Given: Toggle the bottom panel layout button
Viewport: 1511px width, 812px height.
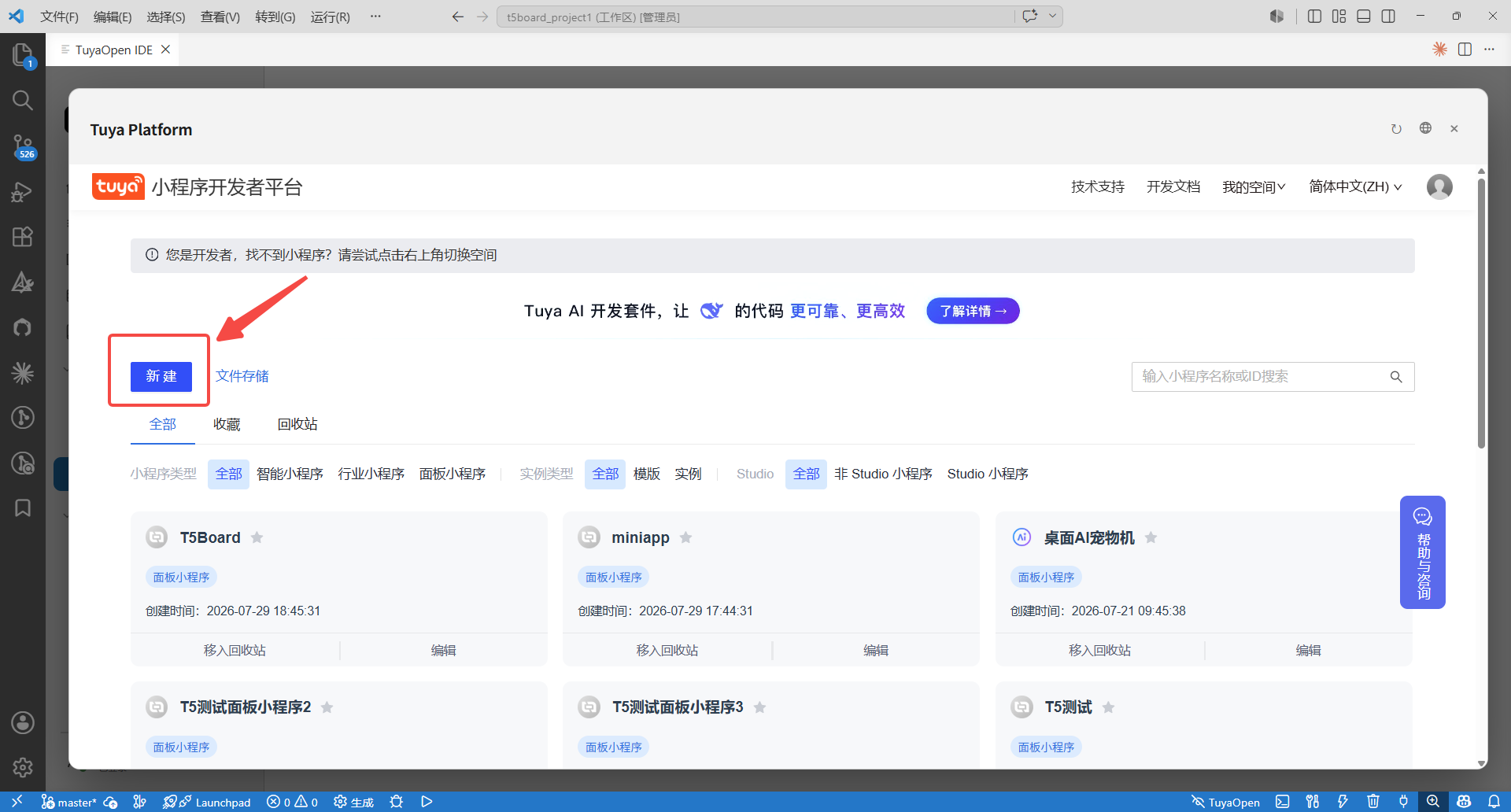Looking at the screenshot, I should pyautogui.click(x=1364, y=17).
